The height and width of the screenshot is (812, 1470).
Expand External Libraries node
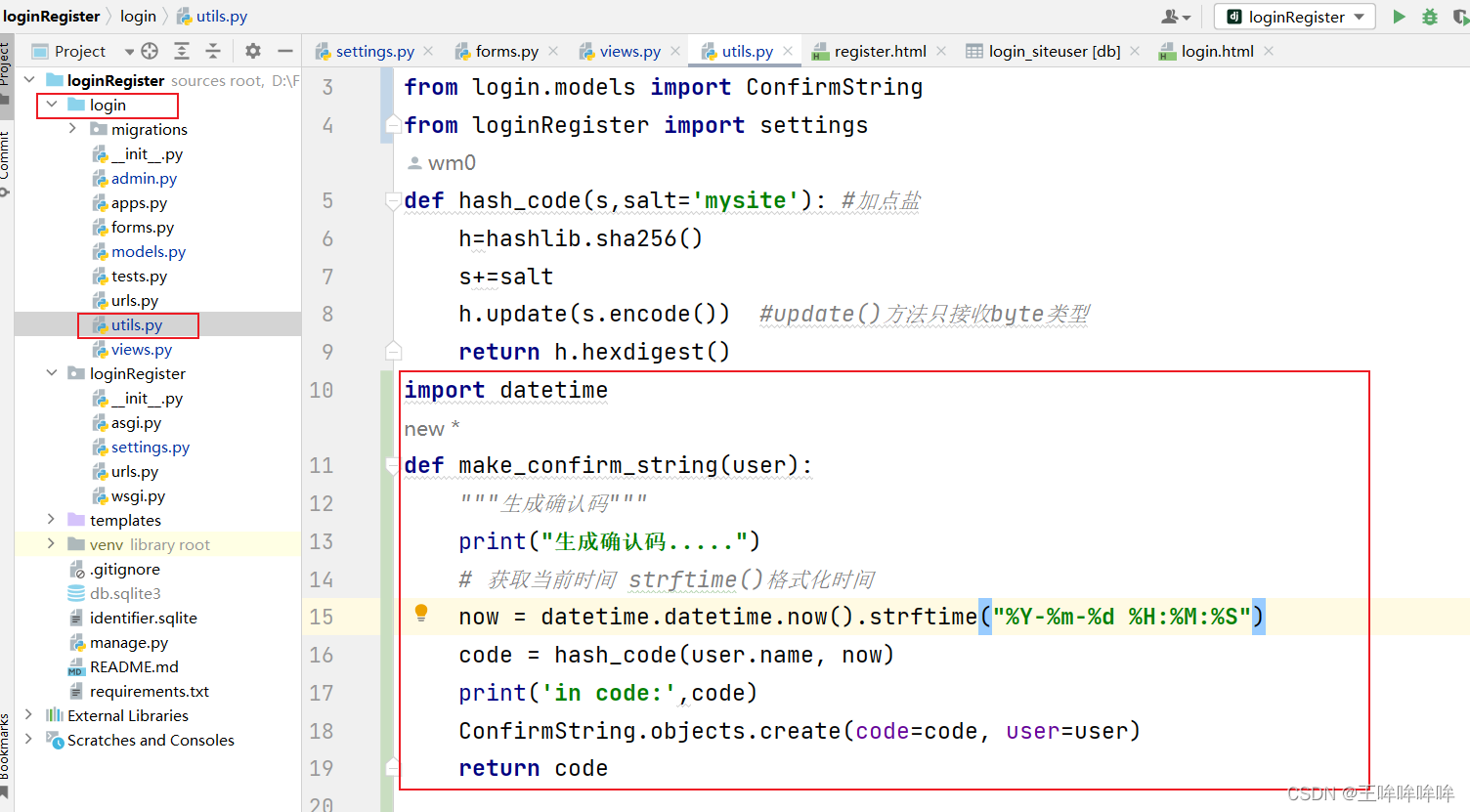(29, 715)
